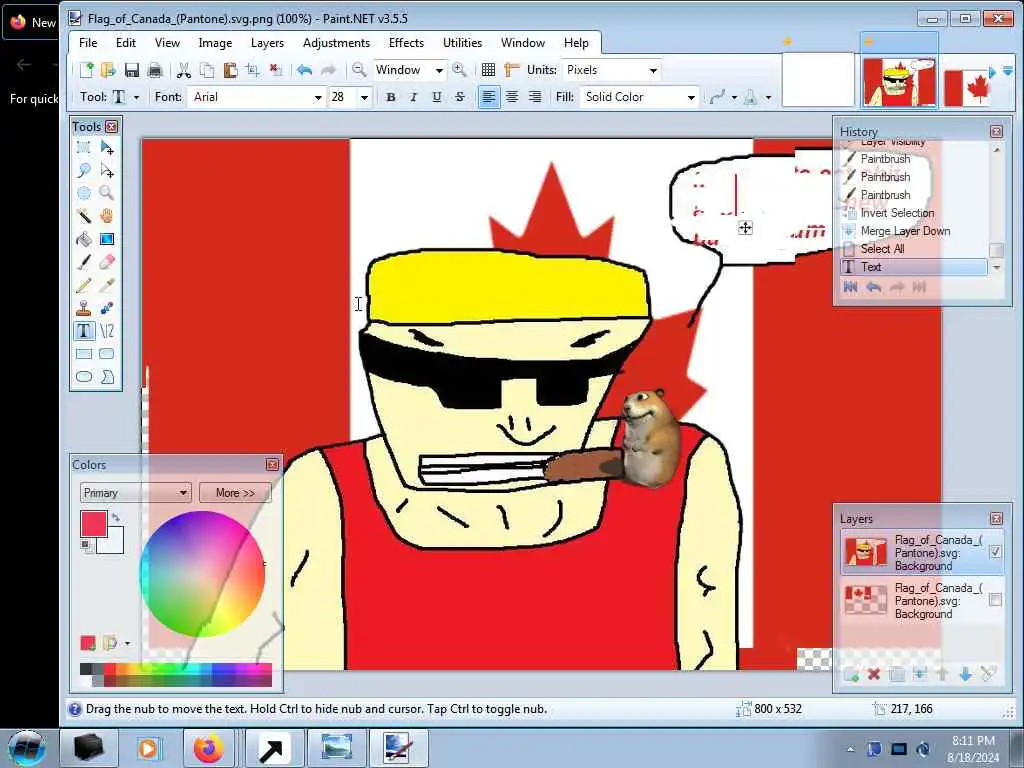Image resolution: width=1024 pixels, height=768 pixels.
Task: Select the Zoom magnifier tool
Action: (x=107, y=193)
